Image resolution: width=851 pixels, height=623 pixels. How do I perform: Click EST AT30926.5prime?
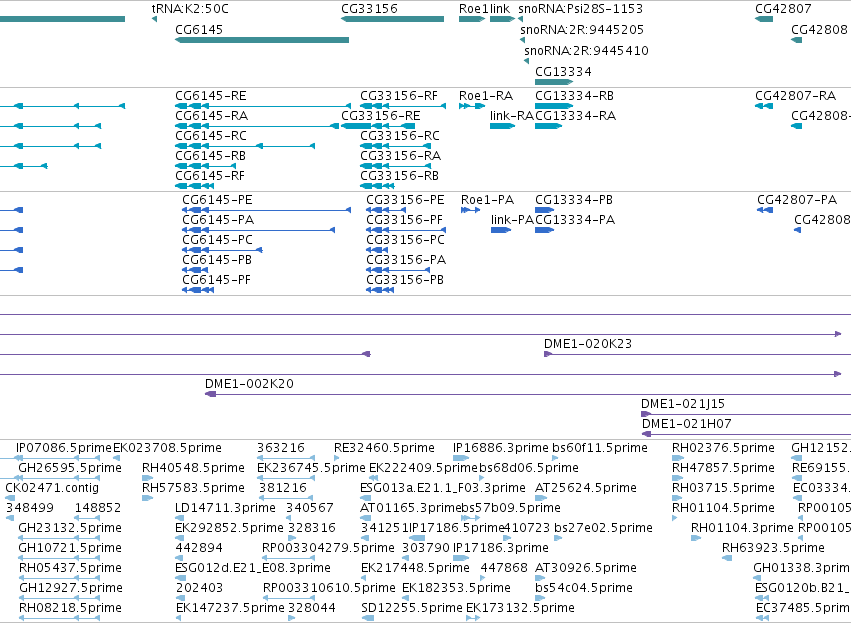coord(586,568)
